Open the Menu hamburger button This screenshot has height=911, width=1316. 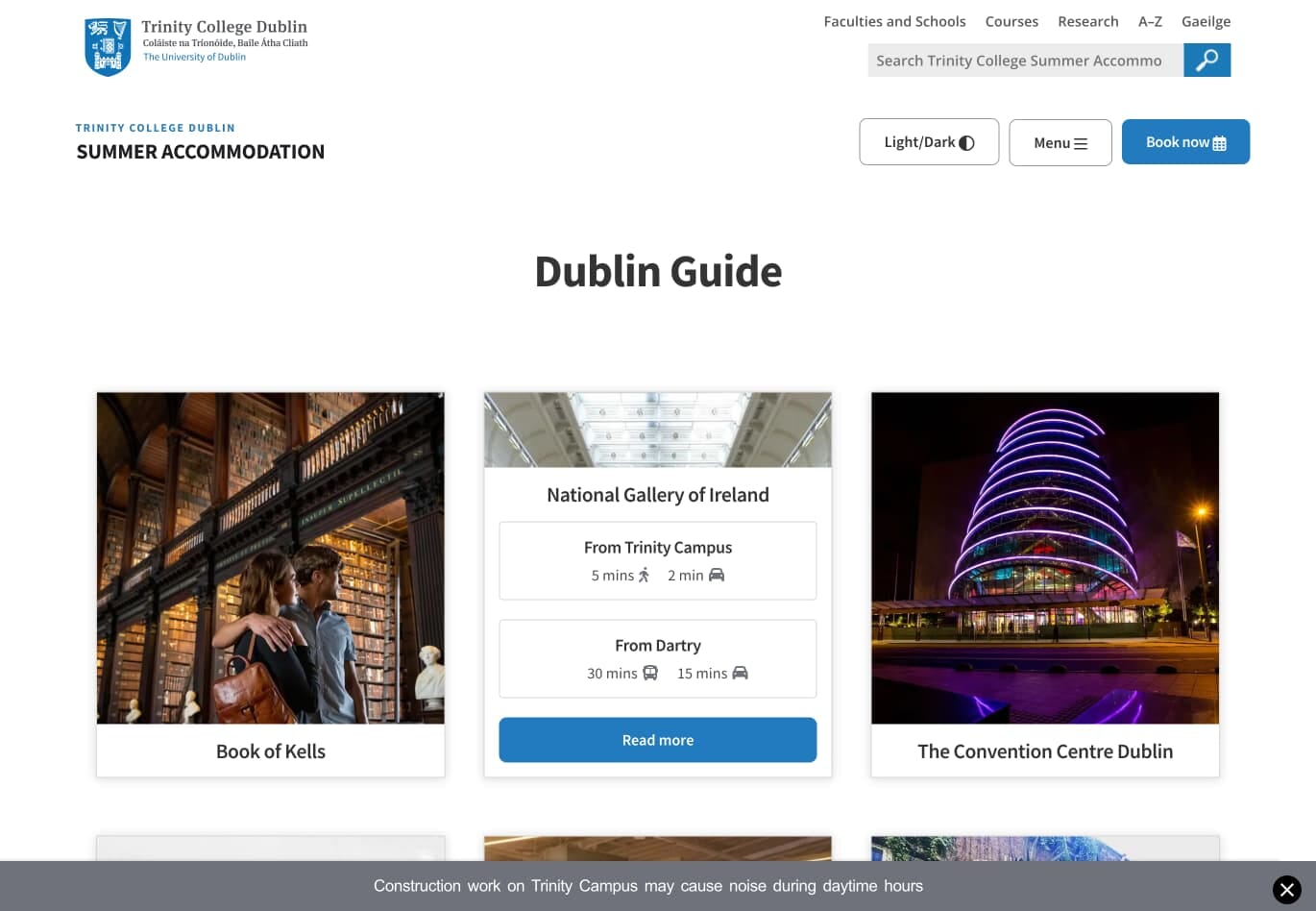tap(1060, 142)
